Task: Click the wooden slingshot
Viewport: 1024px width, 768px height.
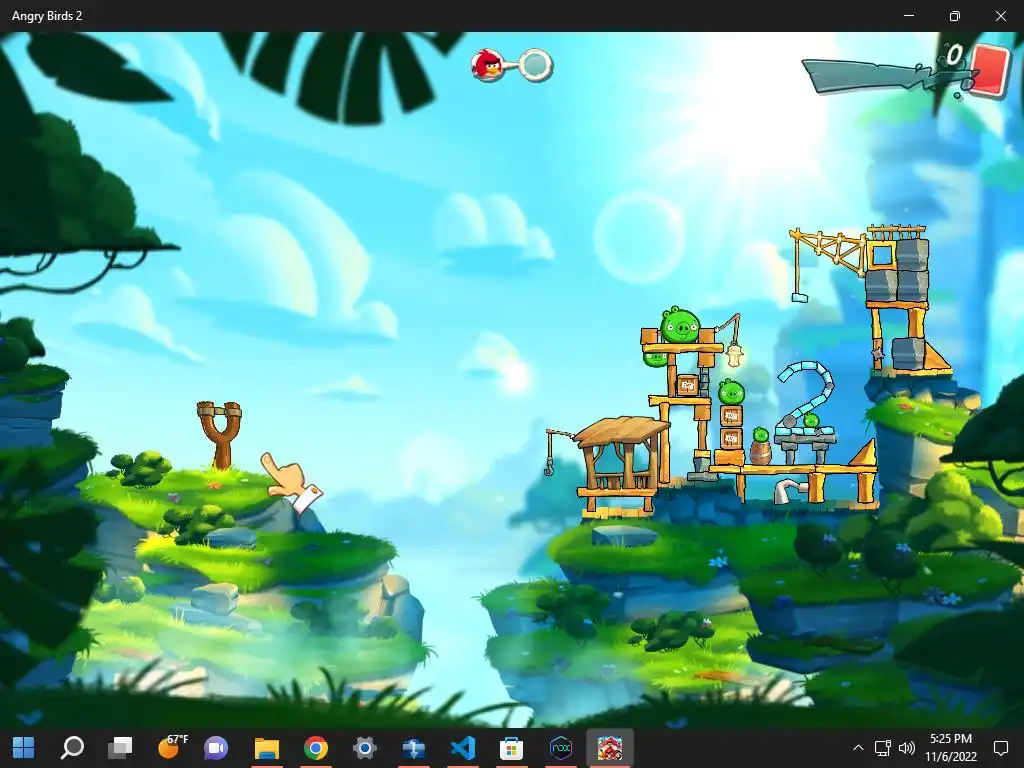Action: click(219, 435)
